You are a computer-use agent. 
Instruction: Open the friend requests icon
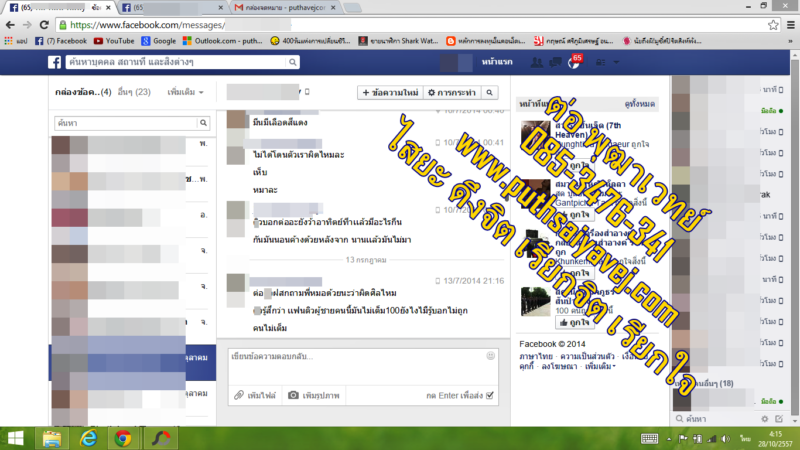[x=536, y=62]
